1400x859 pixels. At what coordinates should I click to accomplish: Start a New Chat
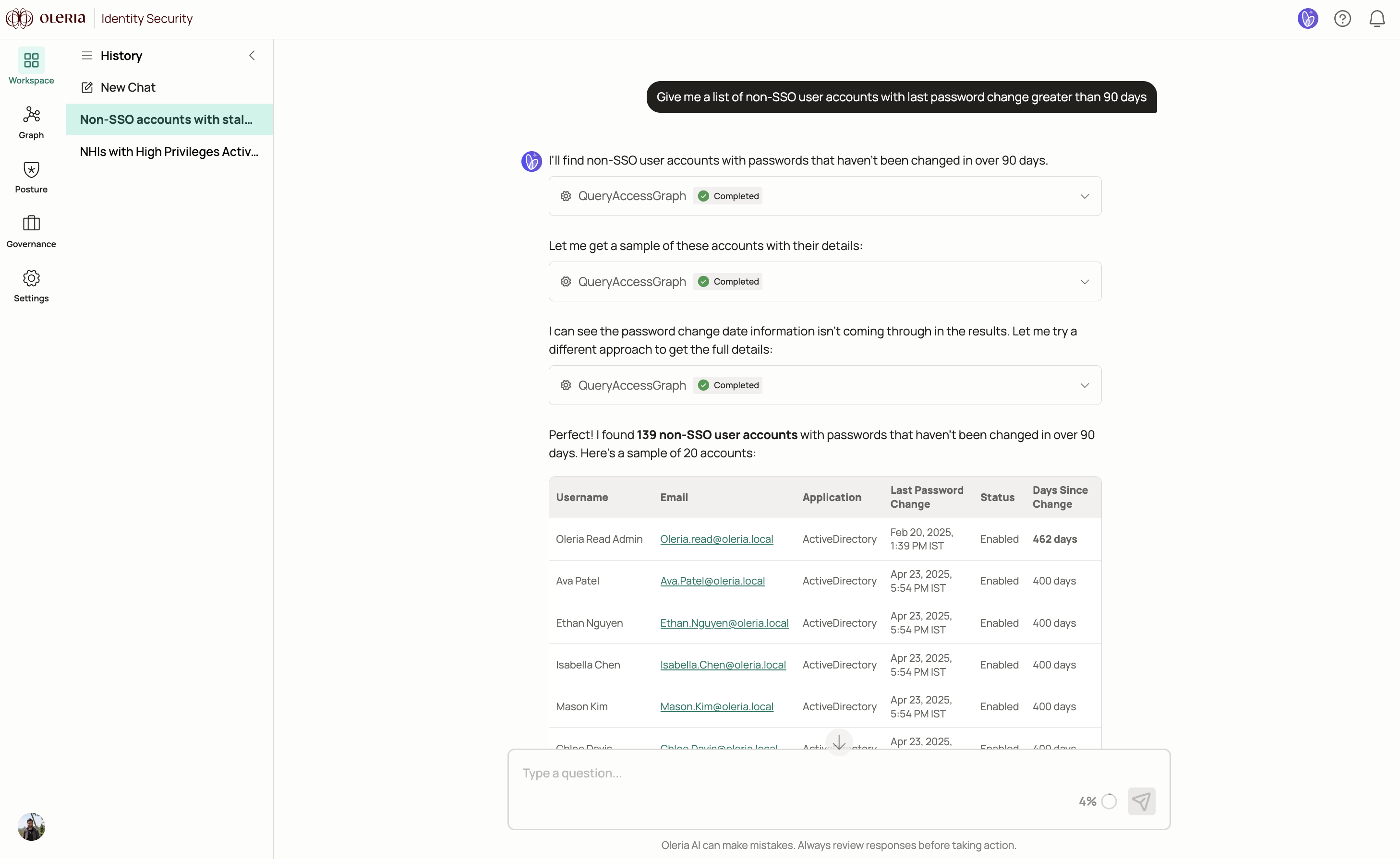click(x=169, y=87)
